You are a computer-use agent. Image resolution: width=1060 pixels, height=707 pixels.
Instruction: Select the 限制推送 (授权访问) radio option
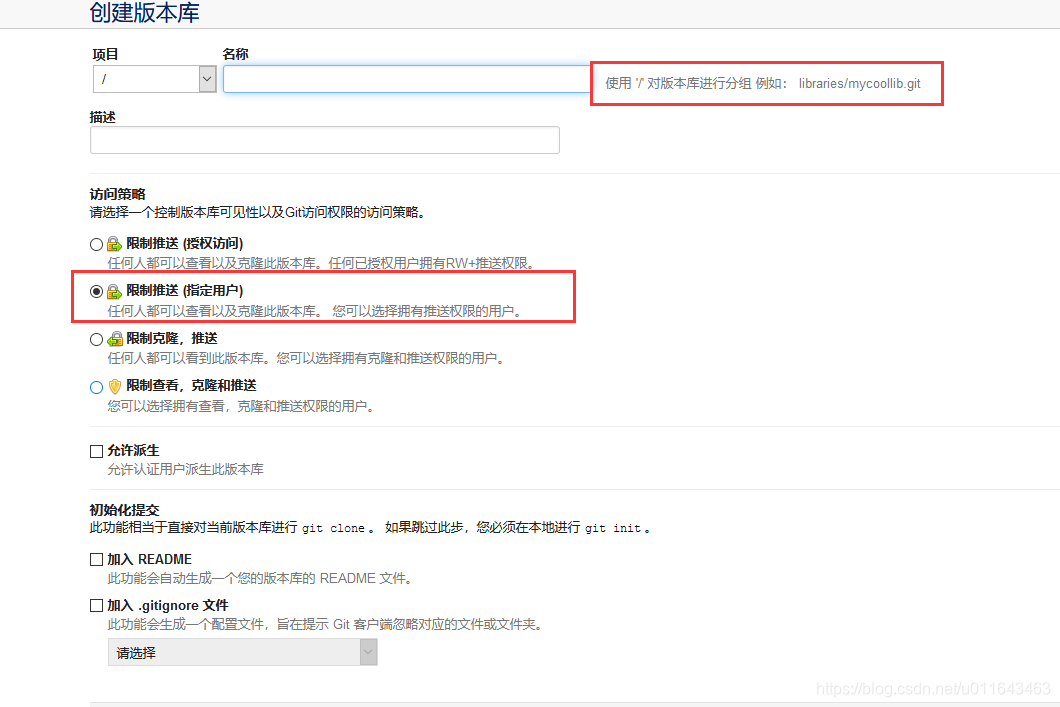(x=96, y=243)
